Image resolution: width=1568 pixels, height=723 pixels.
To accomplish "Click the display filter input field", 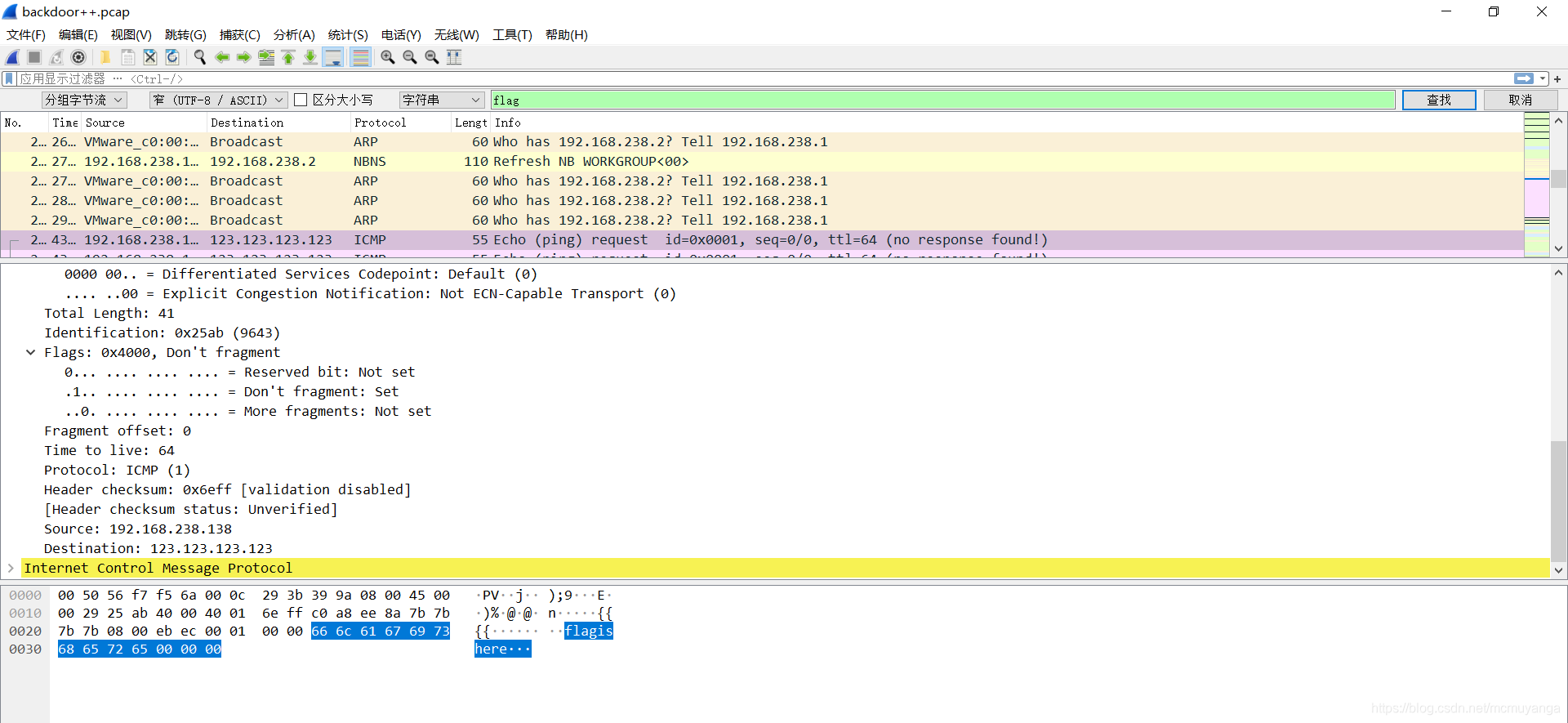I will pyautogui.click(x=764, y=78).
